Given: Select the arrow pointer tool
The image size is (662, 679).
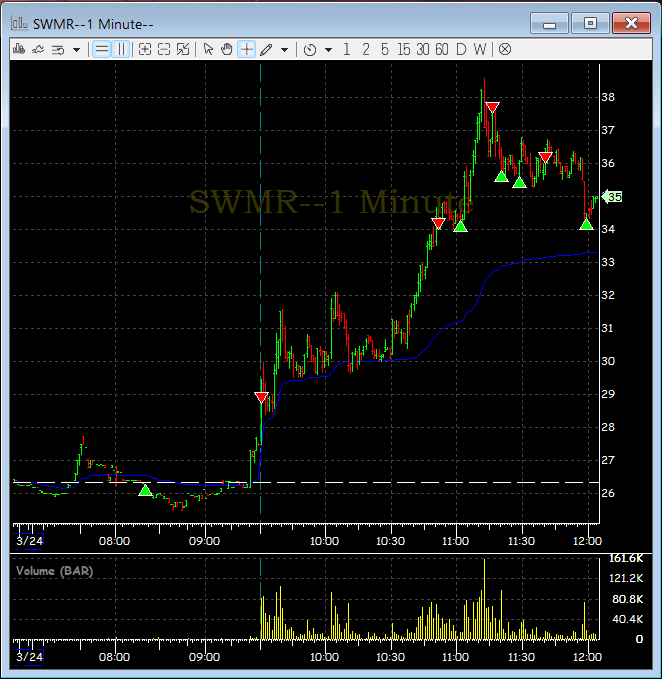Looking at the screenshot, I should click(x=208, y=49).
